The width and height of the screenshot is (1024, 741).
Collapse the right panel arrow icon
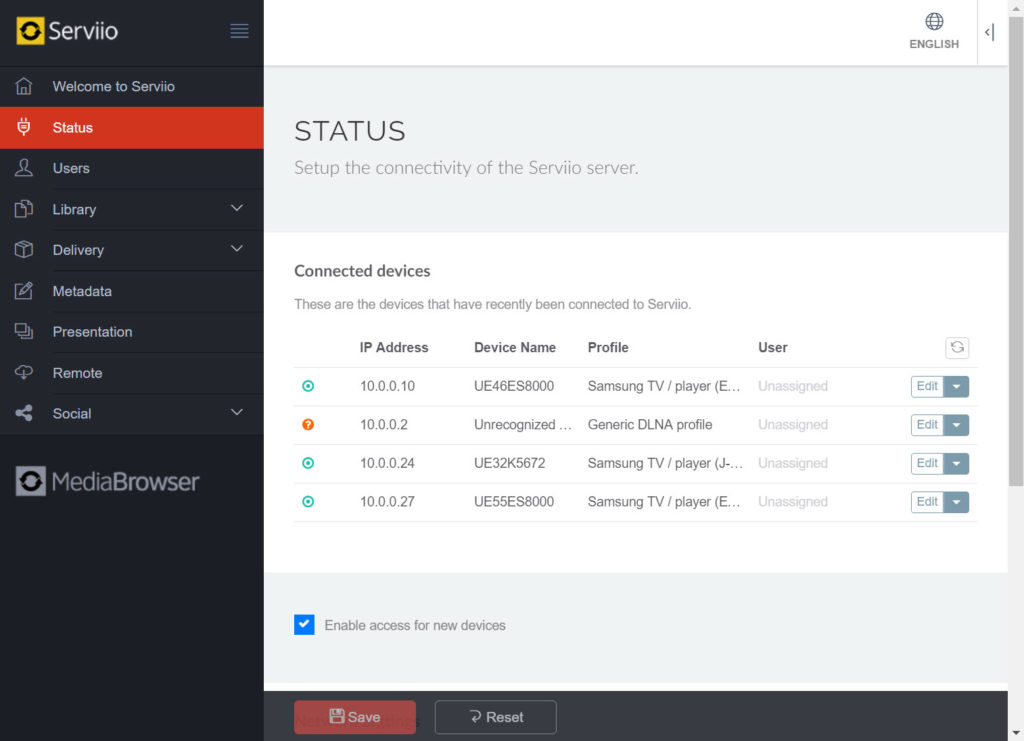[x=989, y=32]
